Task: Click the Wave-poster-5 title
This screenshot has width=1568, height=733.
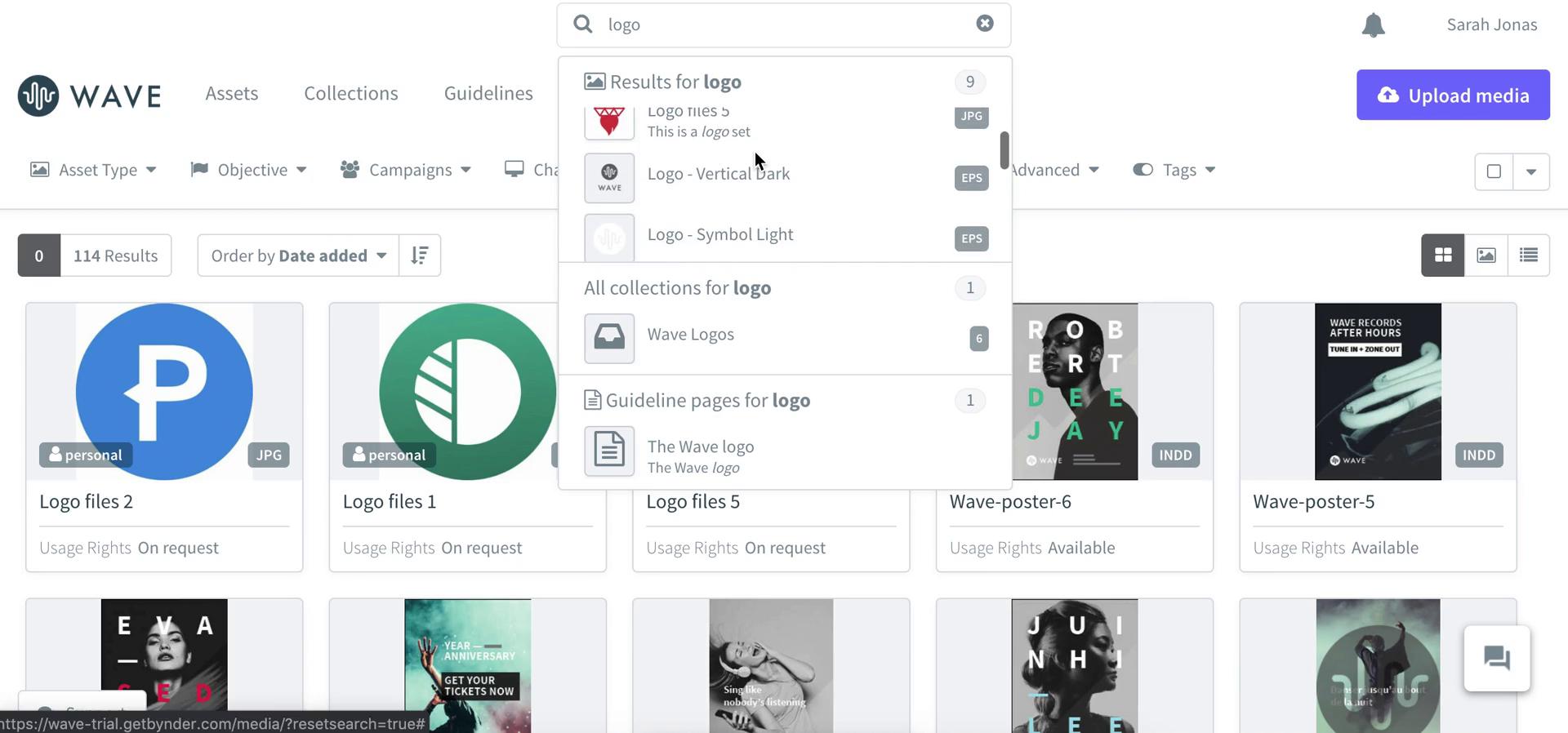Action: [x=1314, y=501]
